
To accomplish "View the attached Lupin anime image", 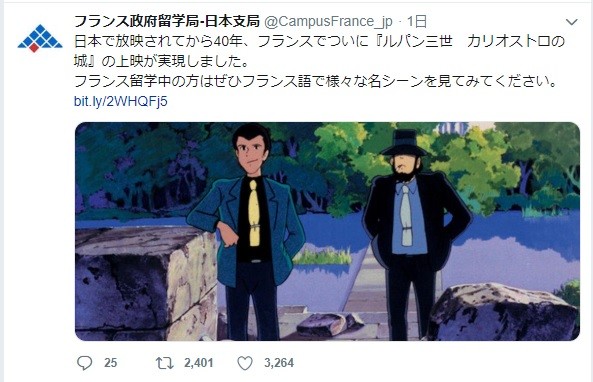I will pos(327,231).
